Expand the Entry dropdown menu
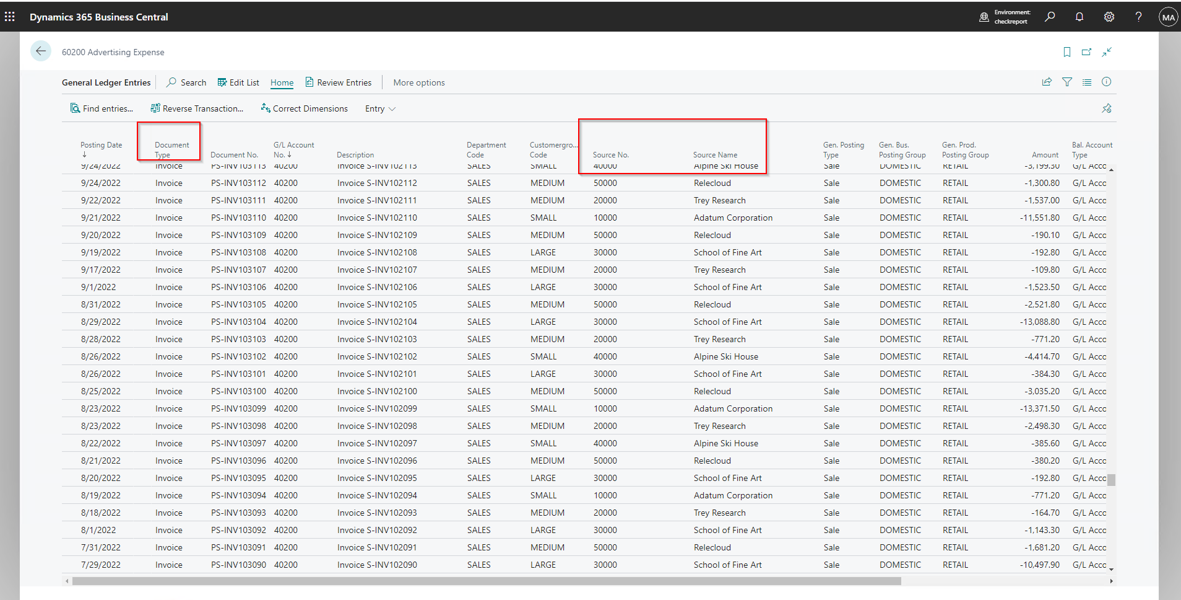 380,109
